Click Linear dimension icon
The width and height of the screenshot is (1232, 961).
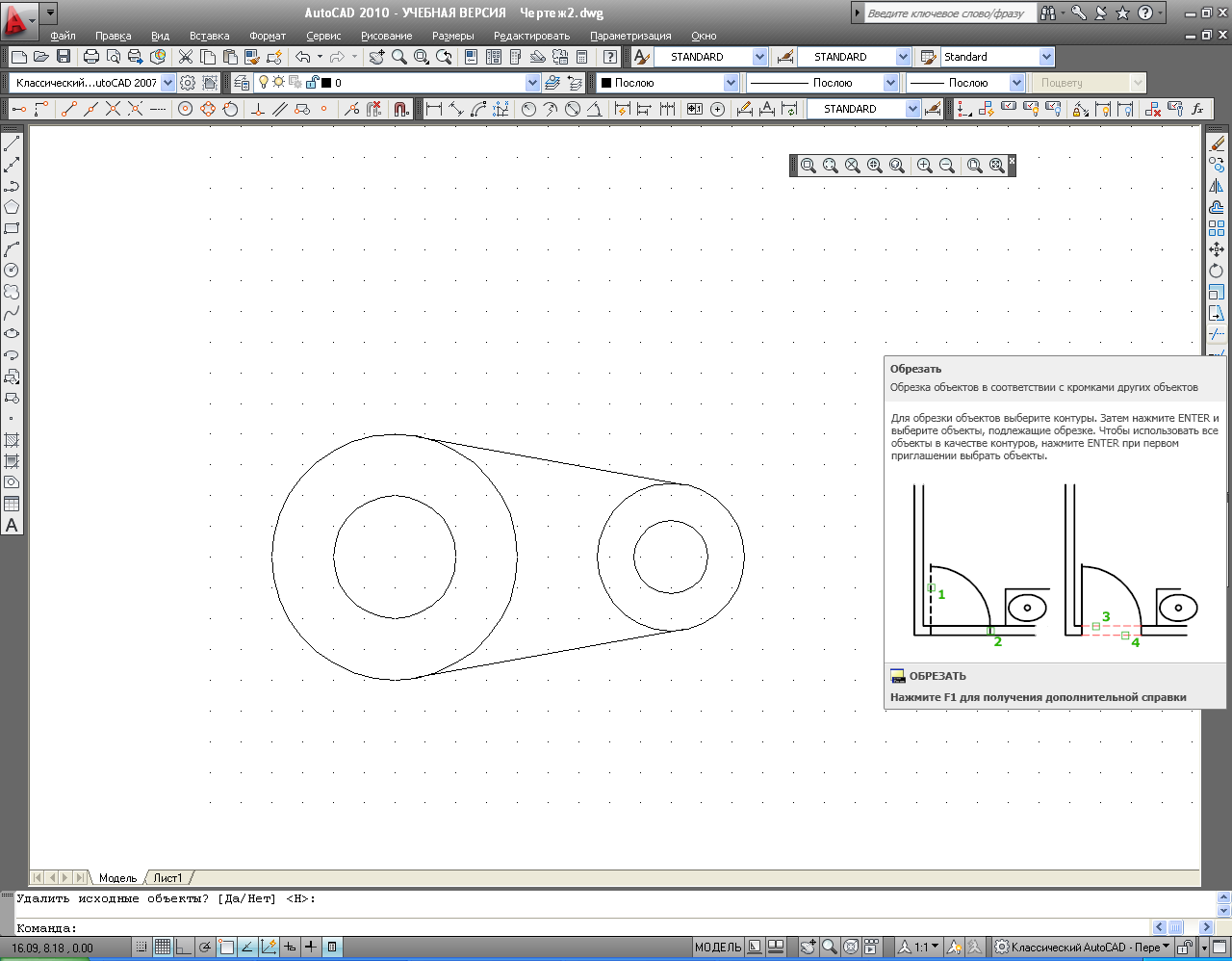tap(434, 109)
